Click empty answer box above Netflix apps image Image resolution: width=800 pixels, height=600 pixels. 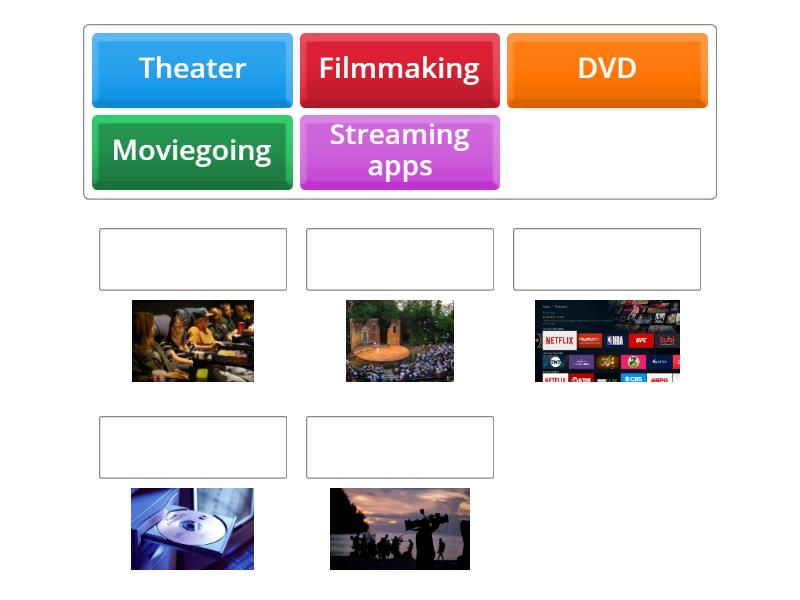(x=607, y=259)
